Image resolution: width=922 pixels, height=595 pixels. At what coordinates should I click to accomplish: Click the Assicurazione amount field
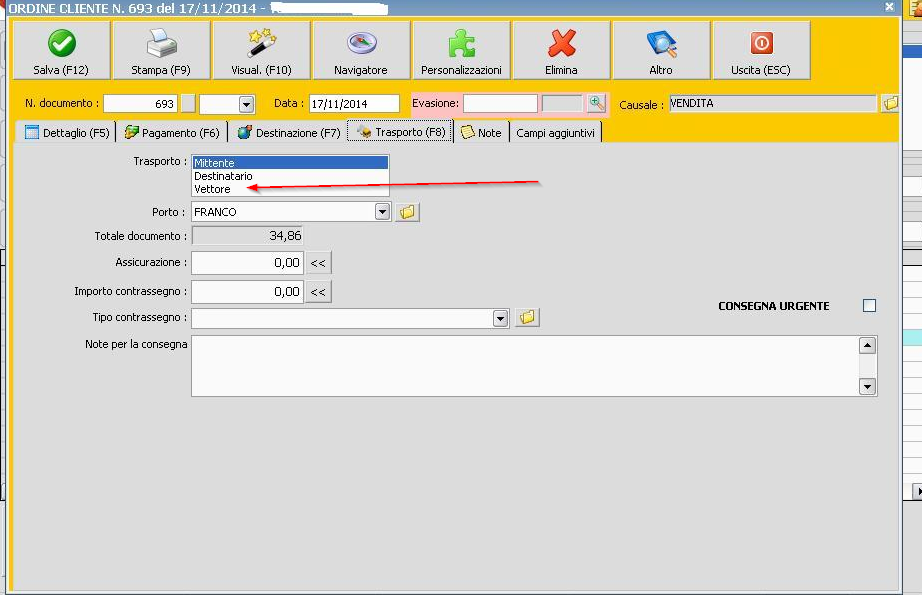[248, 263]
